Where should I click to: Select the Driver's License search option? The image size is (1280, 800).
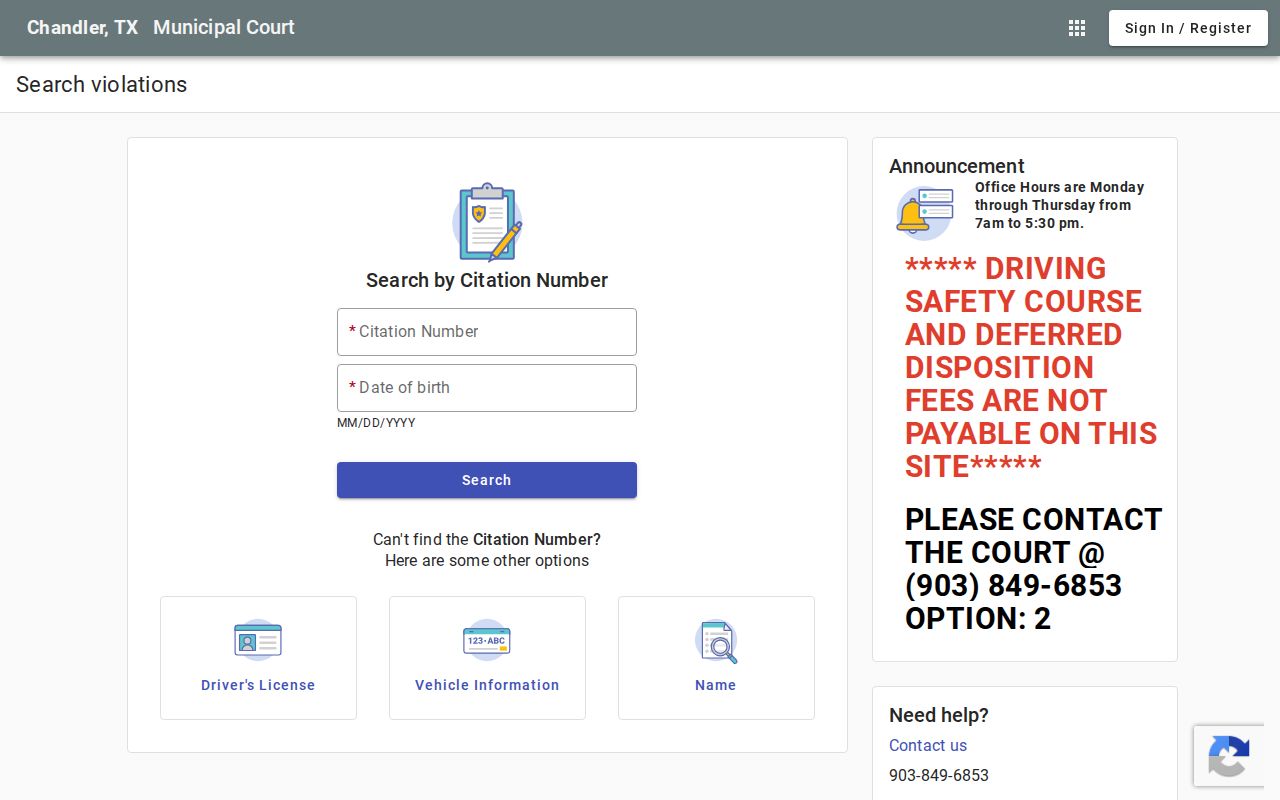tap(258, 658)
